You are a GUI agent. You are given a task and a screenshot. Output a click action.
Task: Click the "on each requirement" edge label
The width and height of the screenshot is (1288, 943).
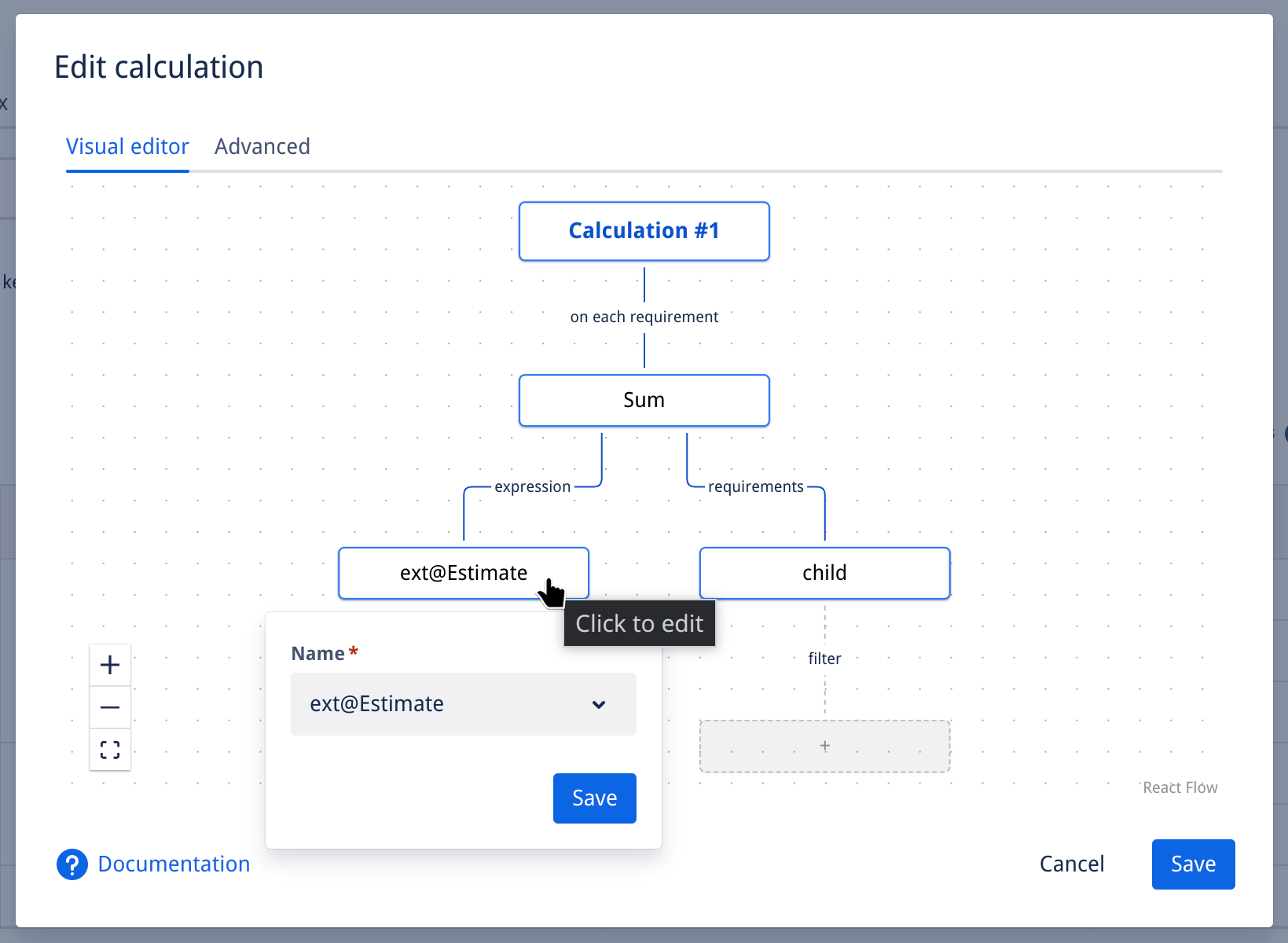pos(644,317)
